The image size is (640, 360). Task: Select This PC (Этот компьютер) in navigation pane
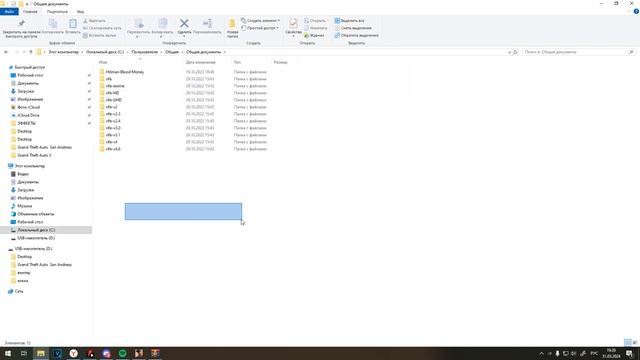pos(30,166)
